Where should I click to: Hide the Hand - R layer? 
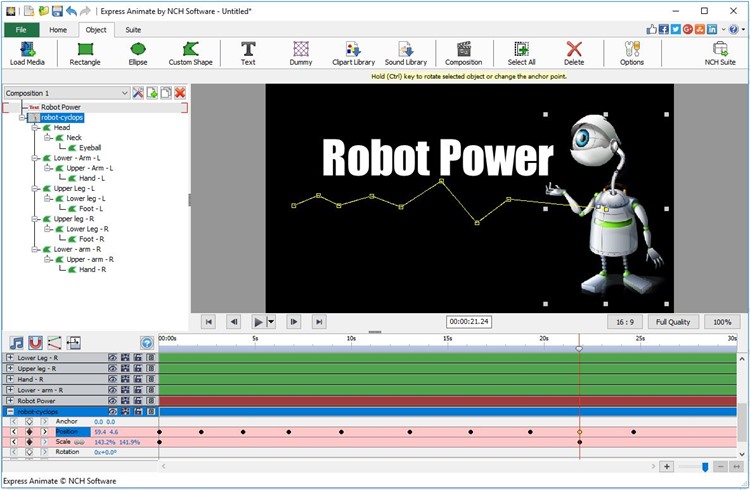tap(113, 379)
